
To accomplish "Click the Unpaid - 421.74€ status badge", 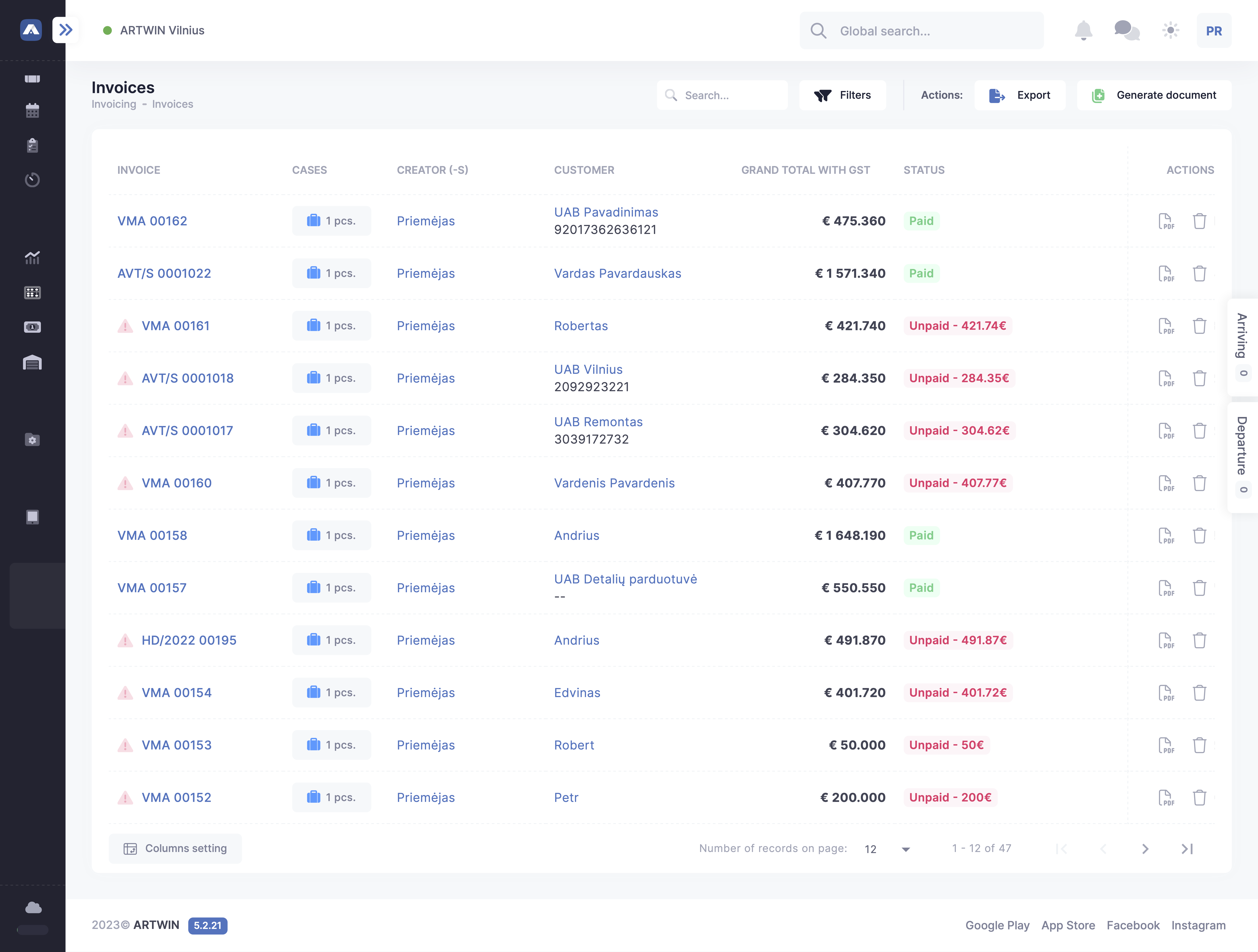I will pos(958,326).
